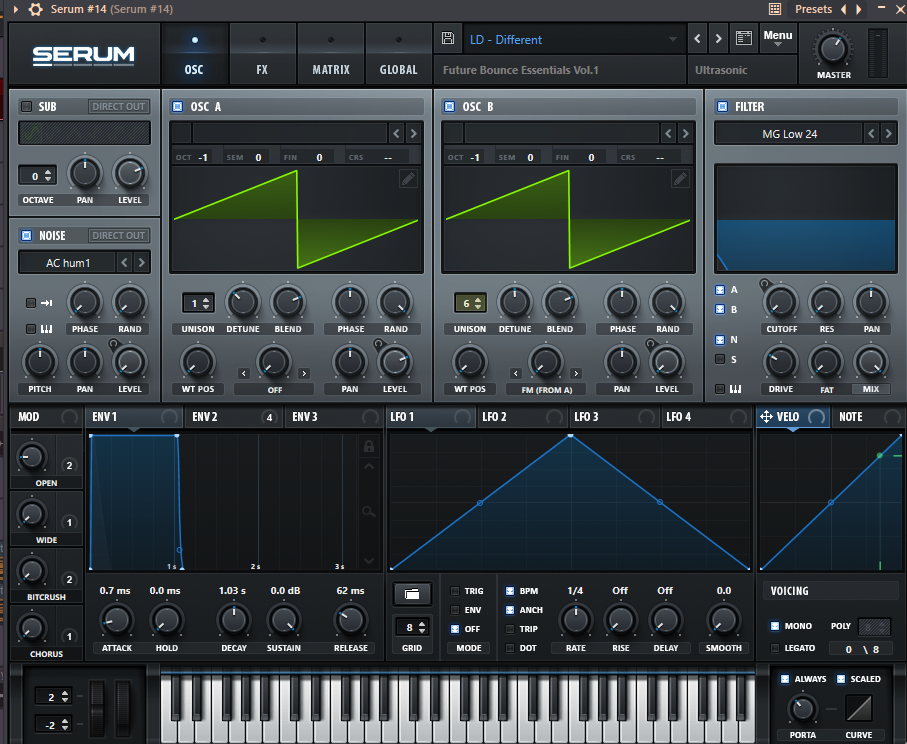Enable filter routing for sub S
907x744 pixels.
click(x=720, y=359)
